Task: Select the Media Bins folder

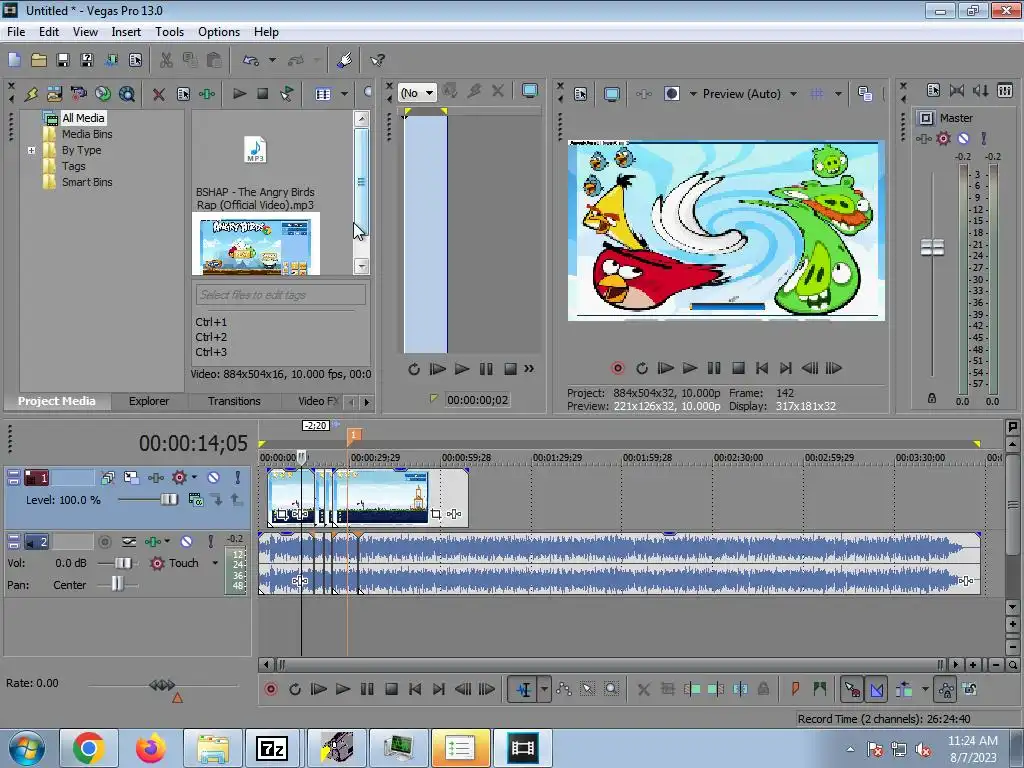Action: pos(87,134)
